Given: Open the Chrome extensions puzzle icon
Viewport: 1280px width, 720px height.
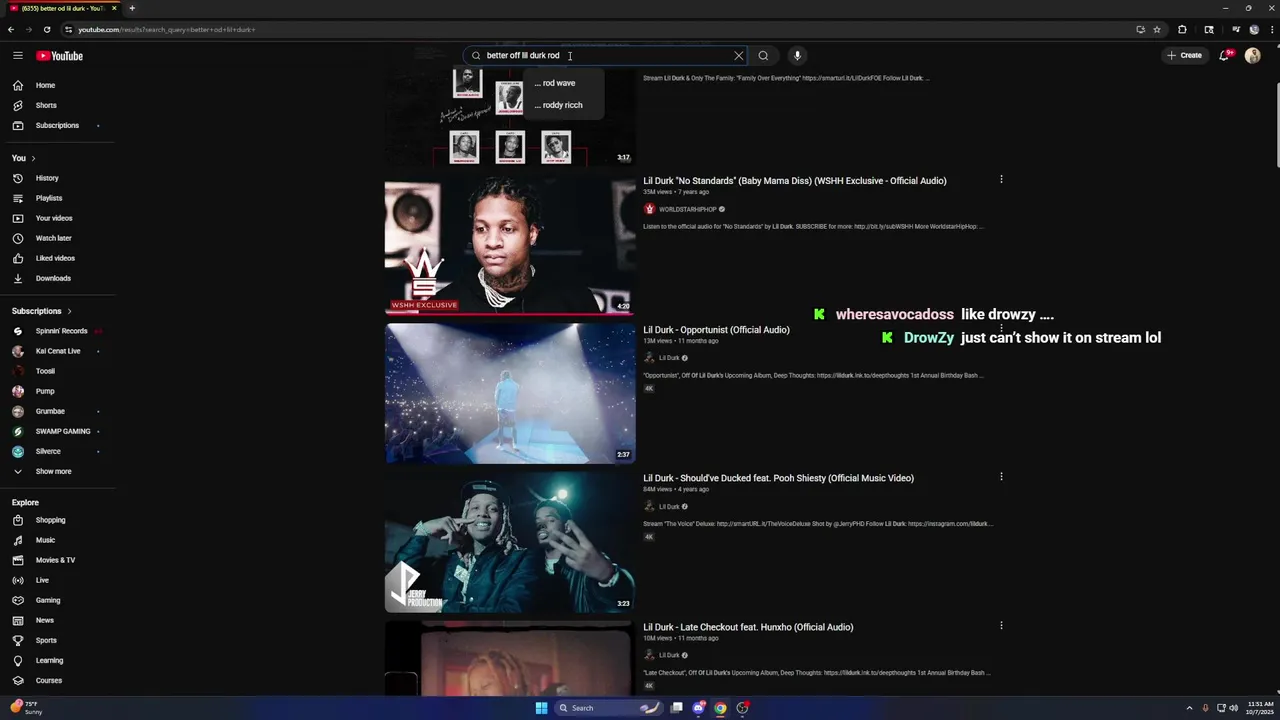Looking at the screenshot, I should point(1182,29).
